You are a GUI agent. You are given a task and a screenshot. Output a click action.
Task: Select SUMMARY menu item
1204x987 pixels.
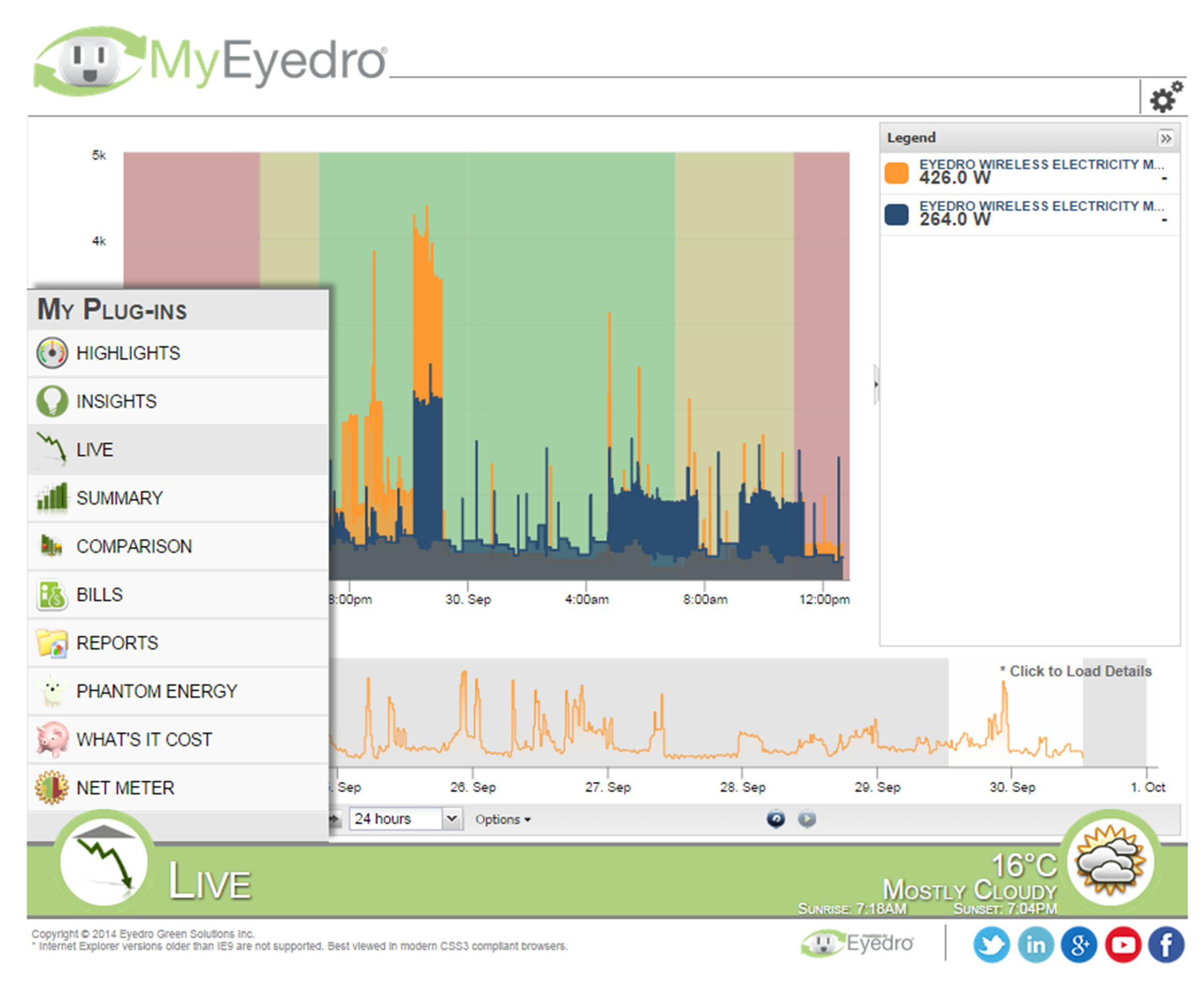point(178,498)
